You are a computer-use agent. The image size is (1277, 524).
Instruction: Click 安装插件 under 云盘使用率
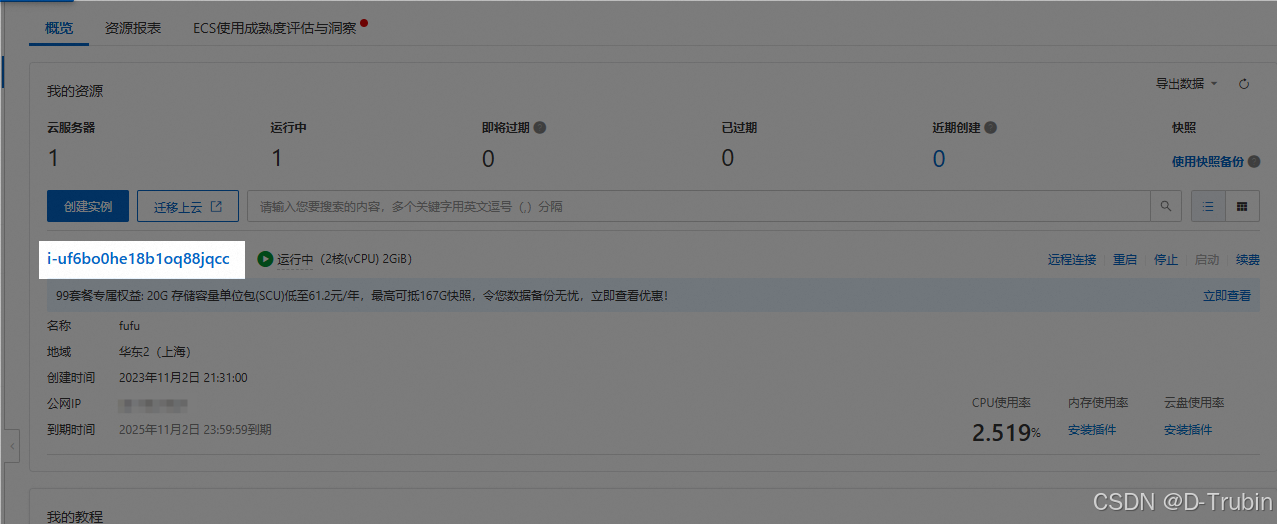pos(1188,430)
